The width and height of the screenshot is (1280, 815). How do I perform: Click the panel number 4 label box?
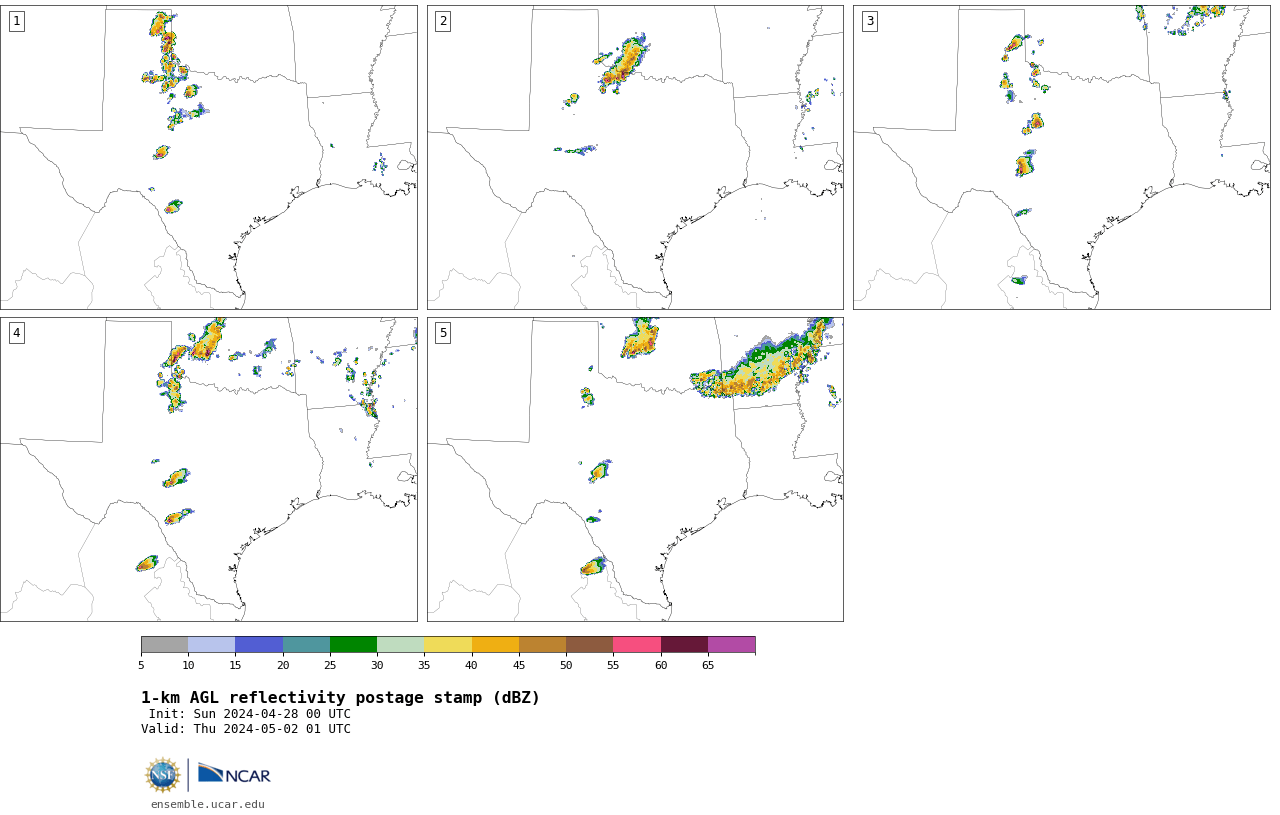pos(16,333)
